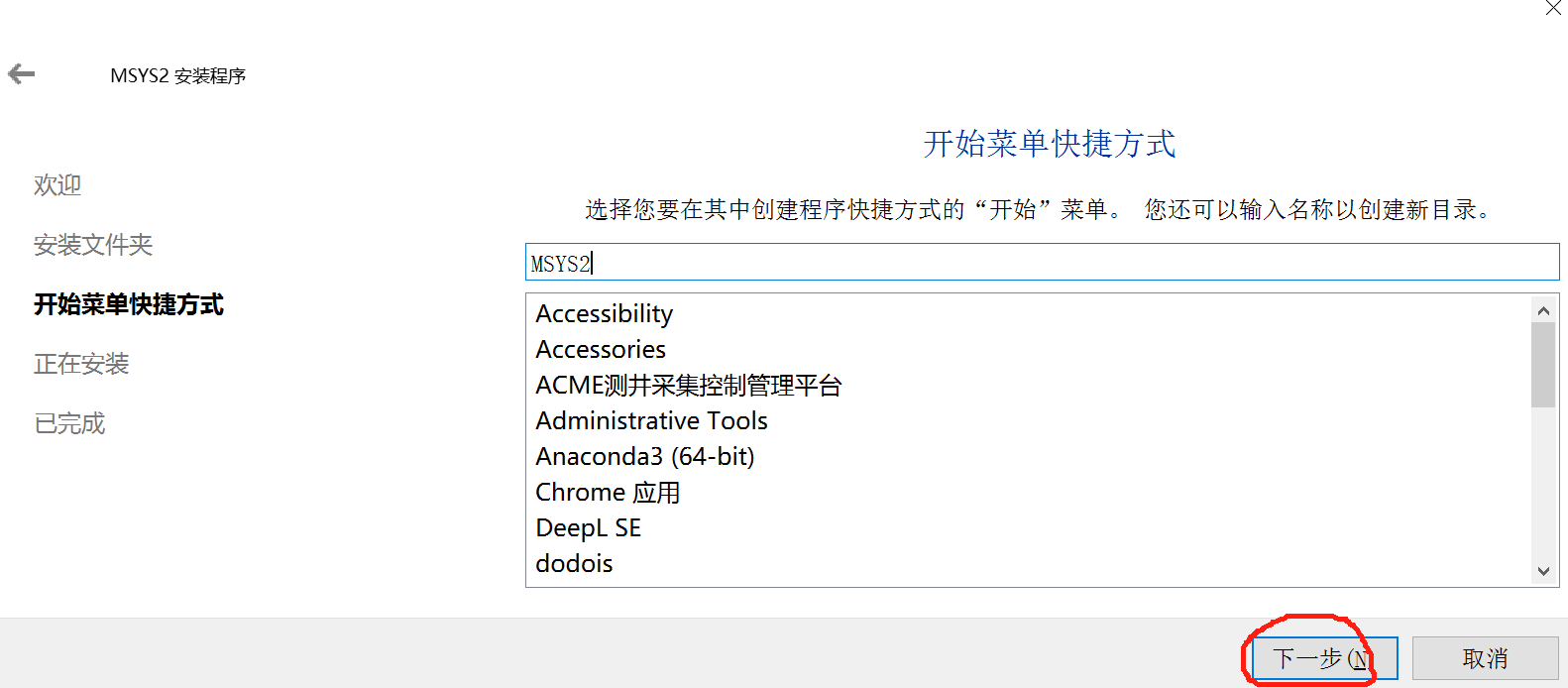Select Administrative Tools in the list
The image size is (1568, 688).
(x=1028, y=420)
